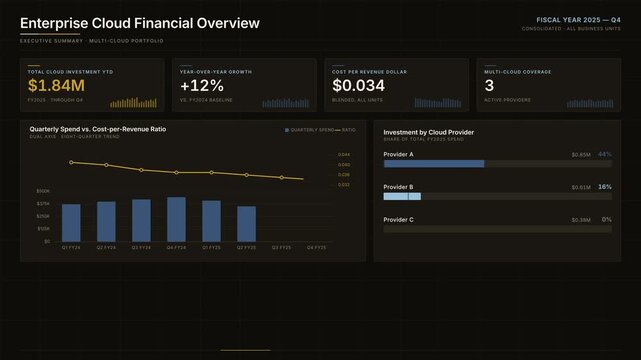Click the Q4 FY24 spend bar
Screen dimensions: 641x360
coord(176,219)
